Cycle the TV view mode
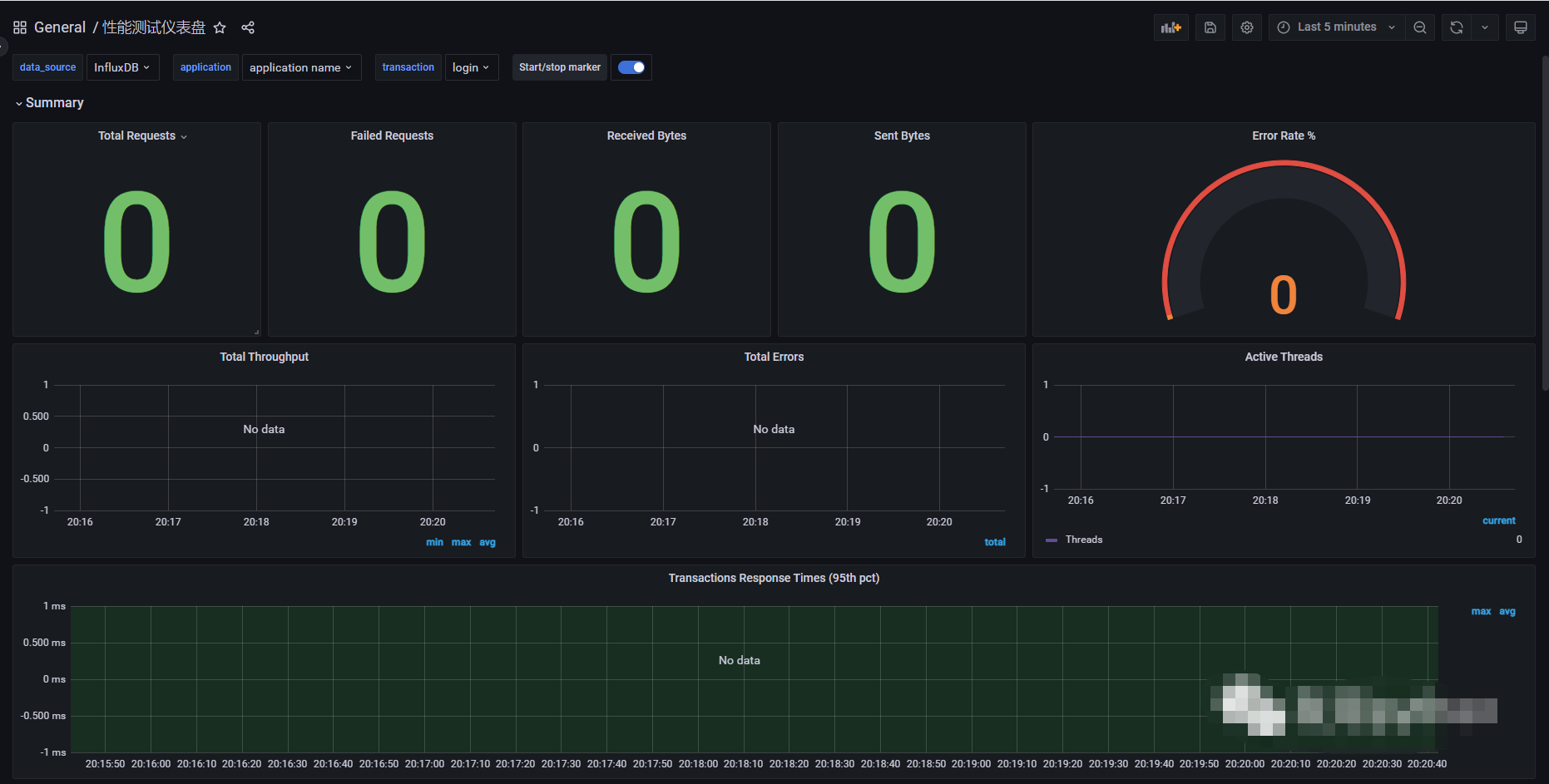This screenshot has width=1549, height=784. click(1521, 27)
